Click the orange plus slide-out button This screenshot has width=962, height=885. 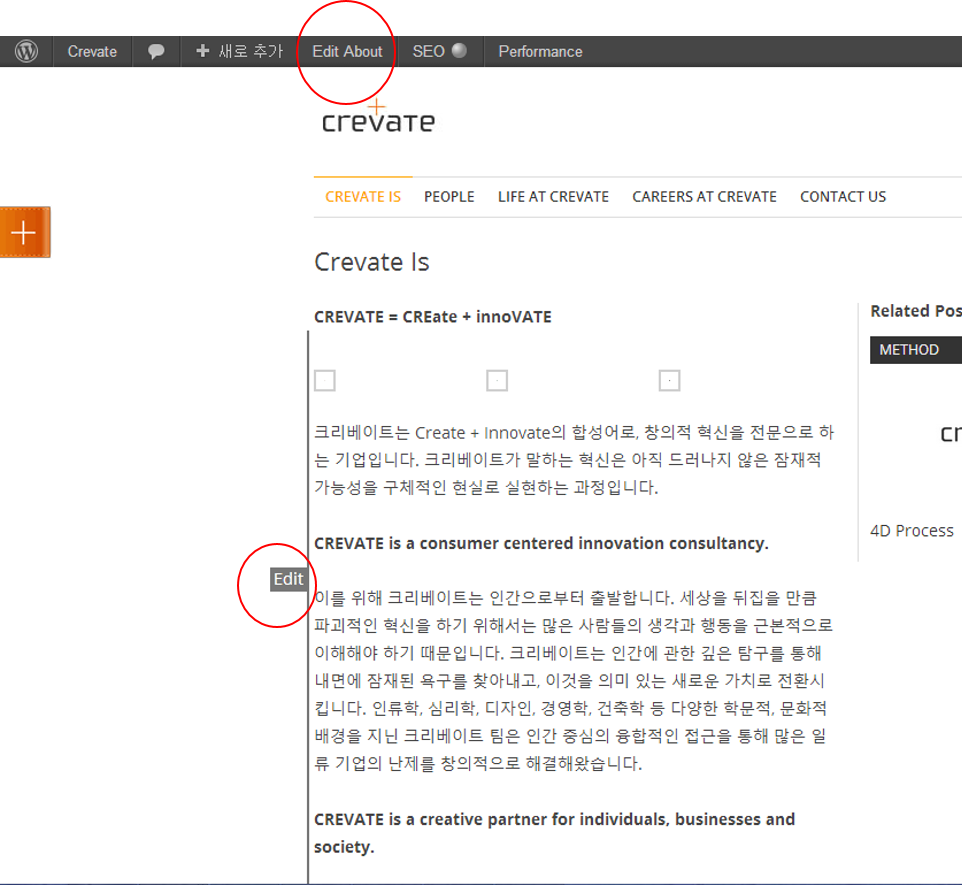click(x=25, y=233)
